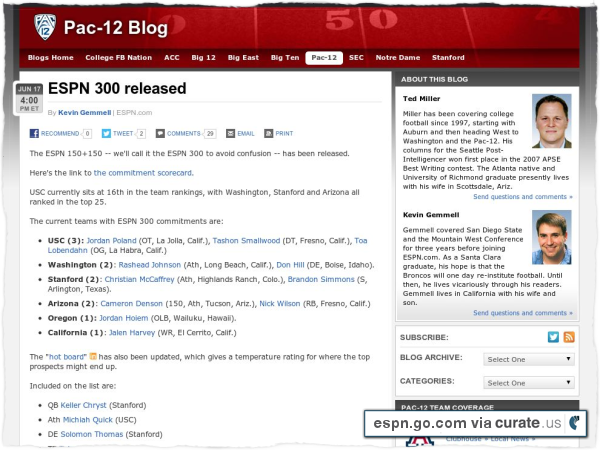The height and width of the screenshot is (450, 600).
Task: Click the Recommend text link
Action: (60, 133)
